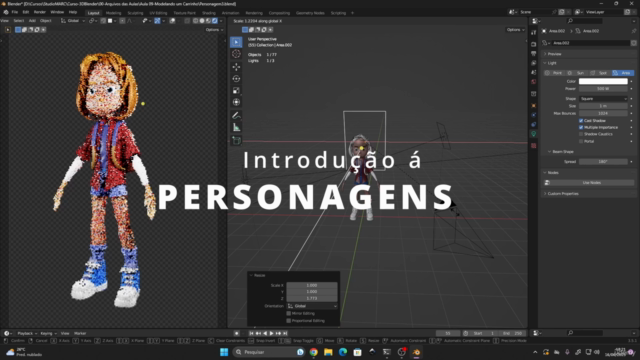This screenshot has width=640, height=360.
Task: Click the Scale X field in Resize panel
Action: click(312, 285)
